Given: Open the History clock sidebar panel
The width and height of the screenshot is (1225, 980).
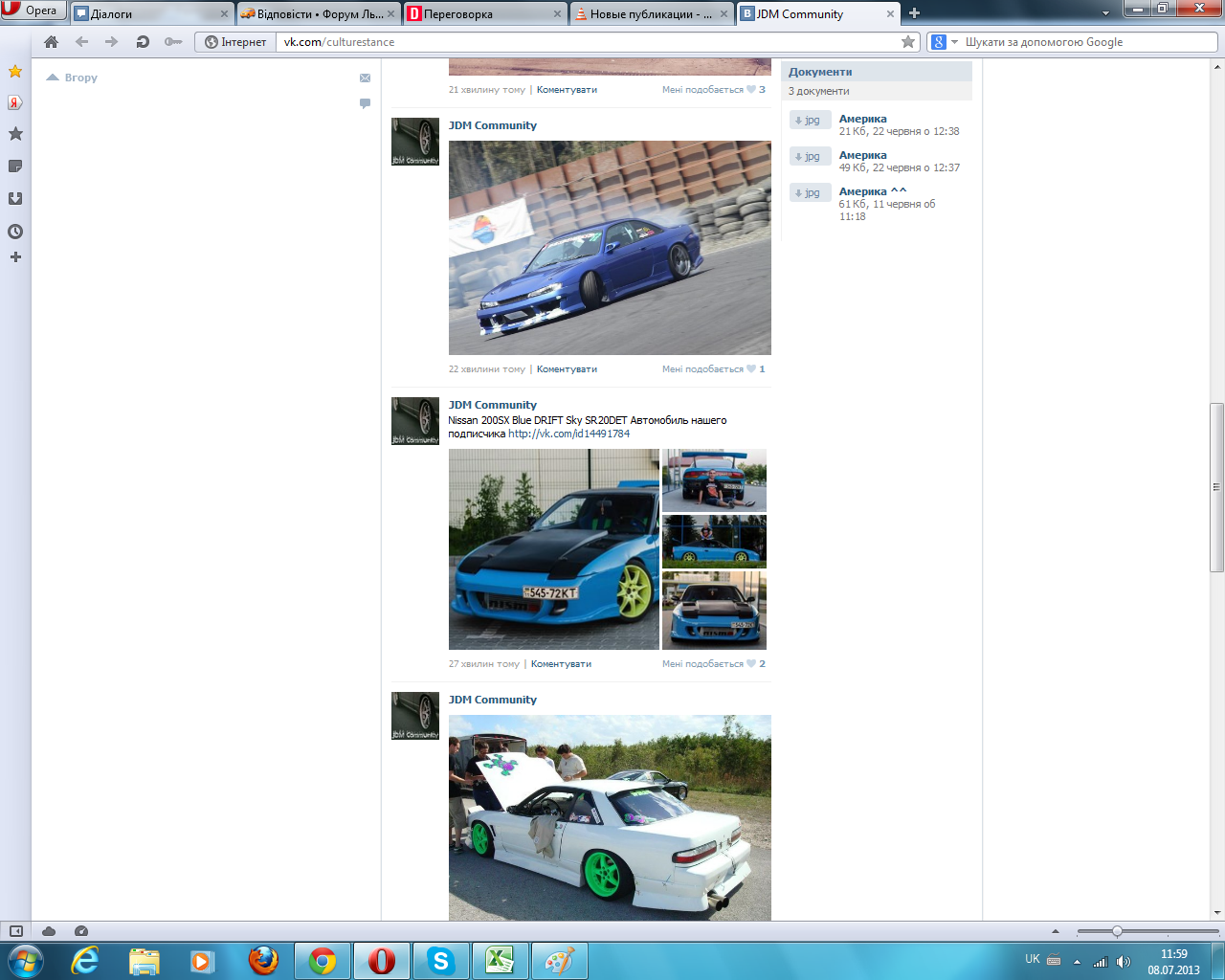Looking at the screenshot, I should point(15,232).
